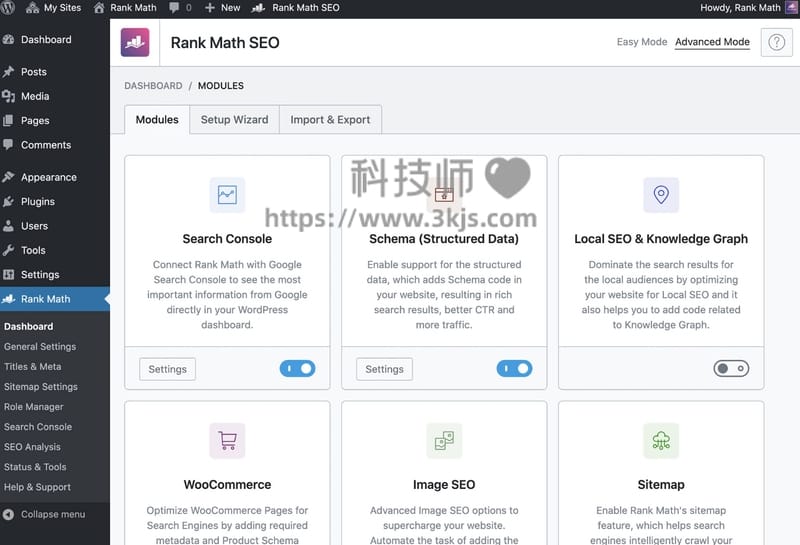The width and height of the screenshot is (800, 545).
Task: Select Rank Math in the sidebar
Action: click(55, 299)
